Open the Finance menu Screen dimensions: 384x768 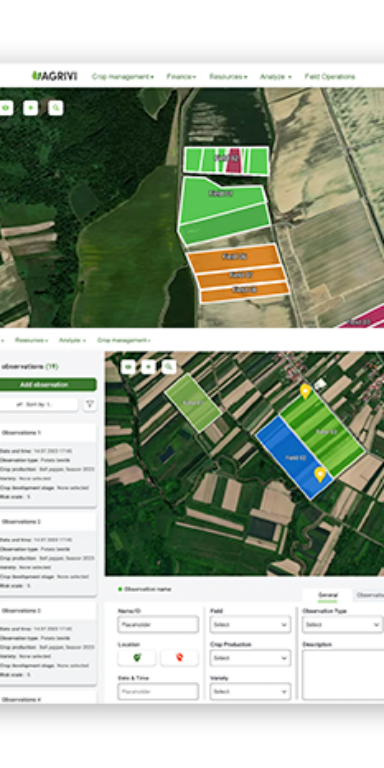coord(181,77)
